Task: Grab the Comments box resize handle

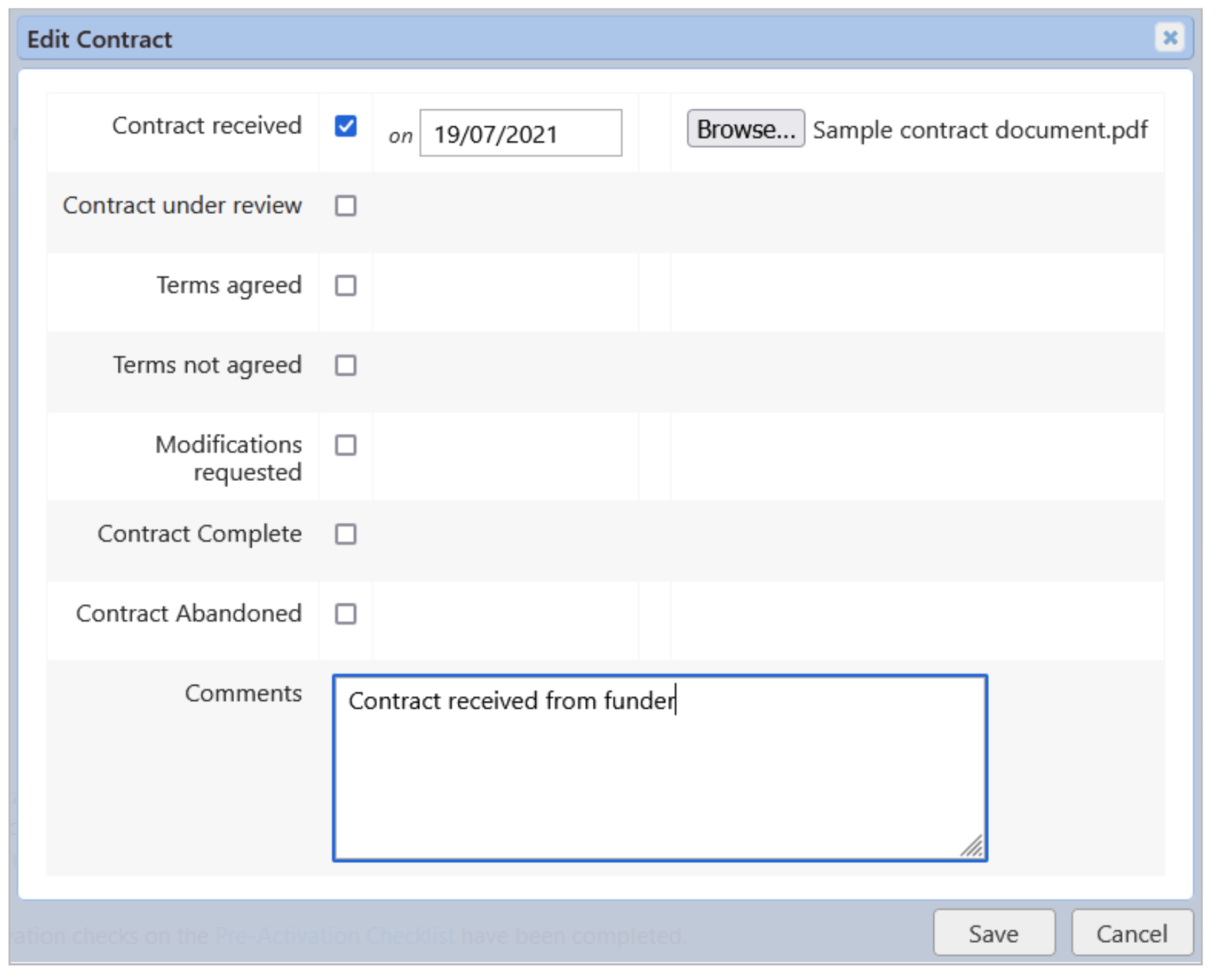Action: click(973, 847)
